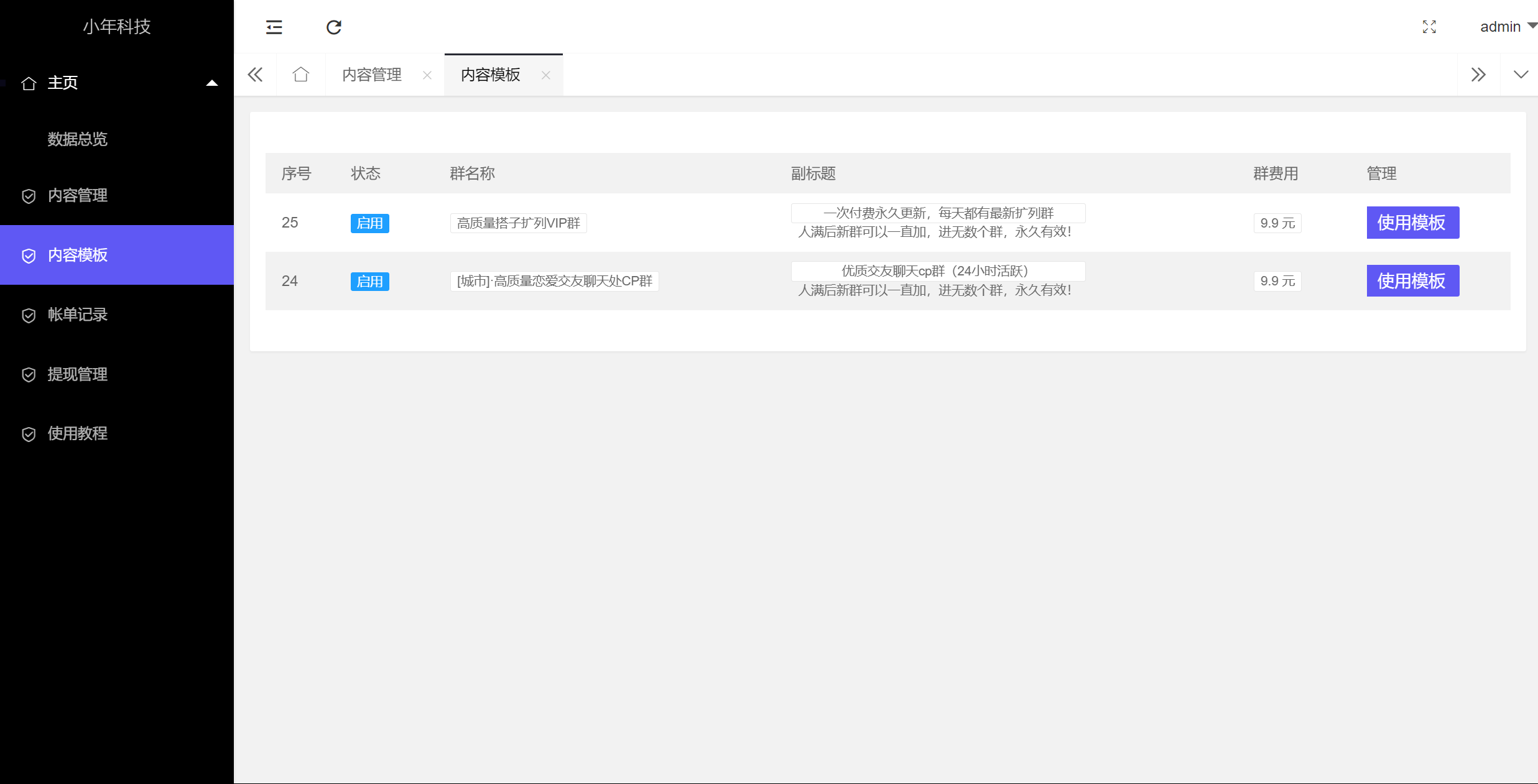Edit the subtitle field of row 24
The width and height of the screenshot is (1538, 784).
coord(937,271)
